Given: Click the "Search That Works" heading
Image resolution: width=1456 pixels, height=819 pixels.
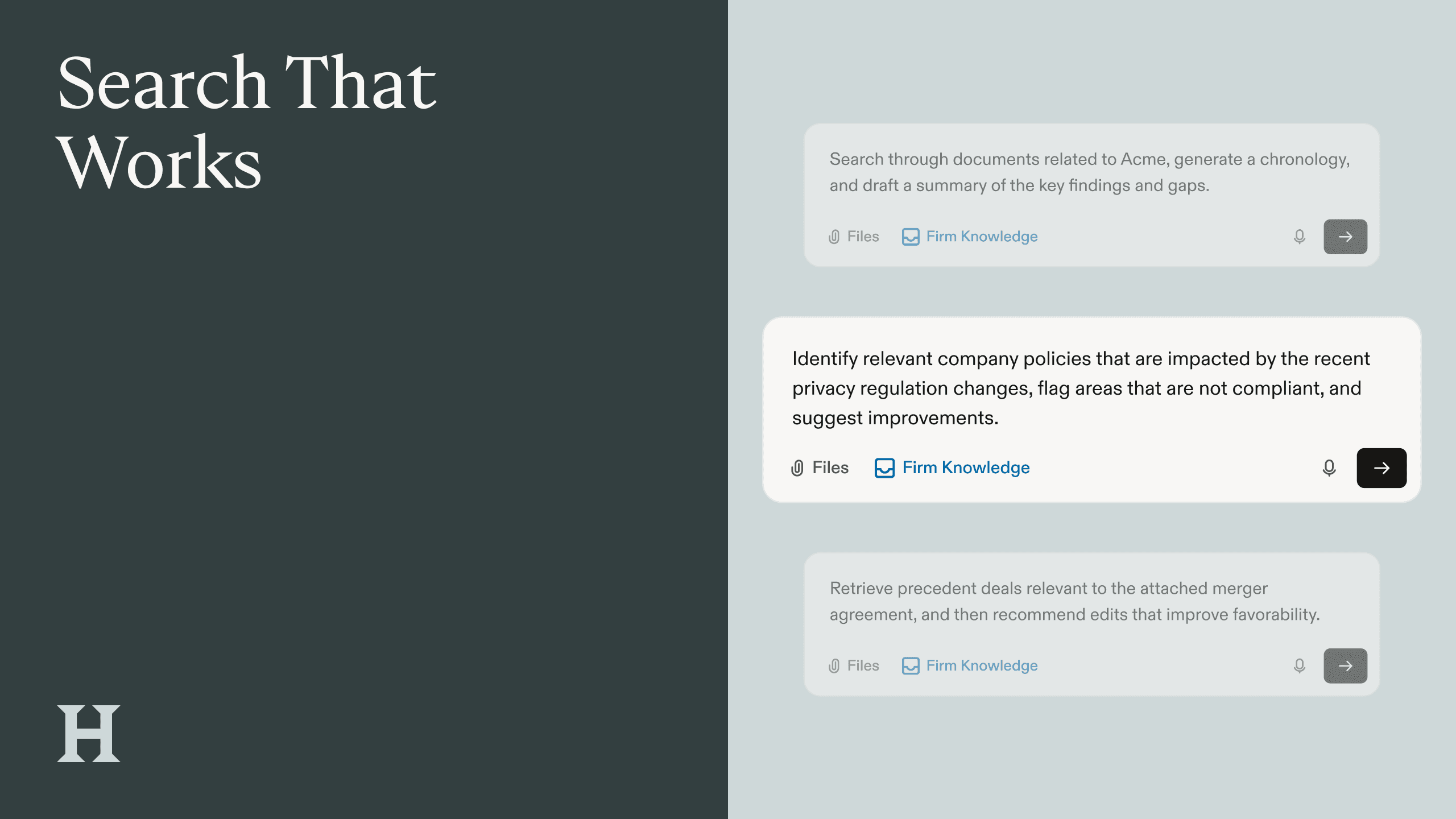Looking at the screenshot, I should [x=247, y=122].
